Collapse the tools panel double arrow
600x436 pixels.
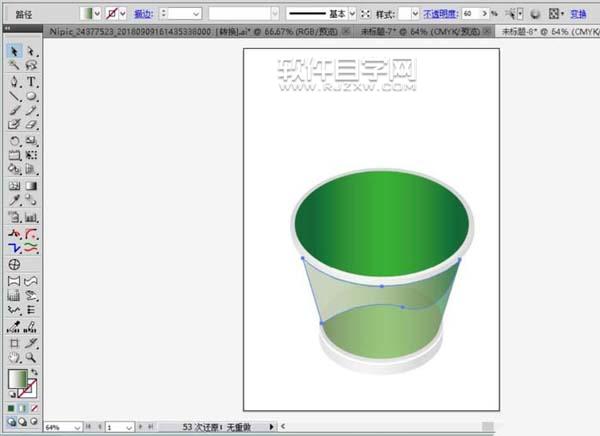[6, 28]
